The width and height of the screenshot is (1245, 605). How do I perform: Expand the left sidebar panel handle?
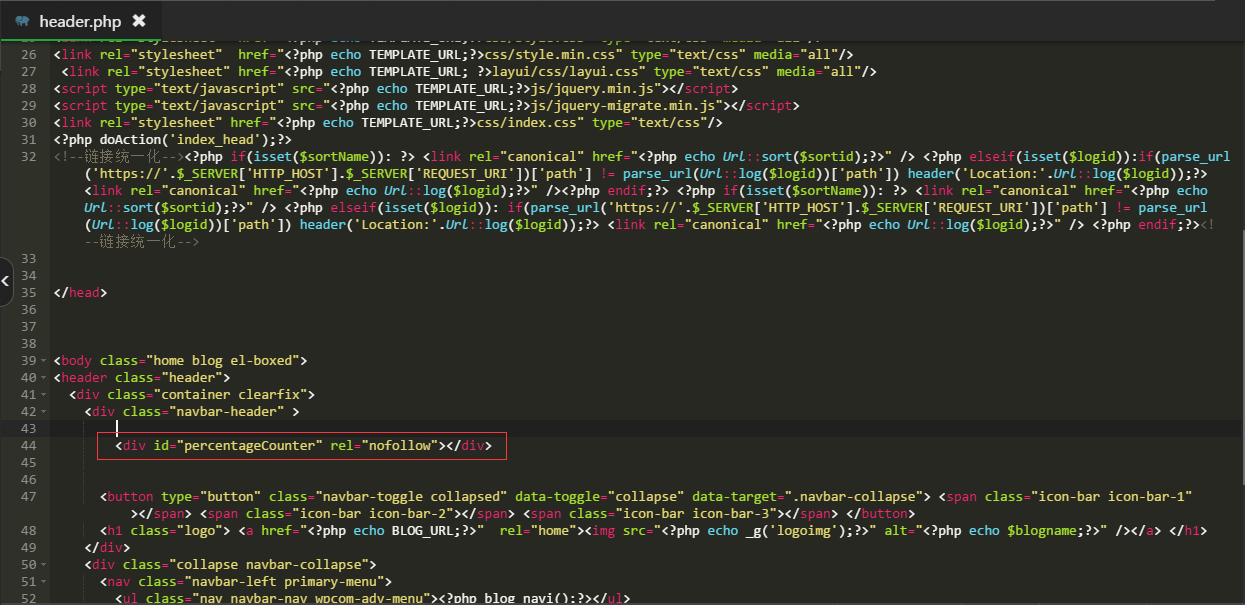(5, 282)
